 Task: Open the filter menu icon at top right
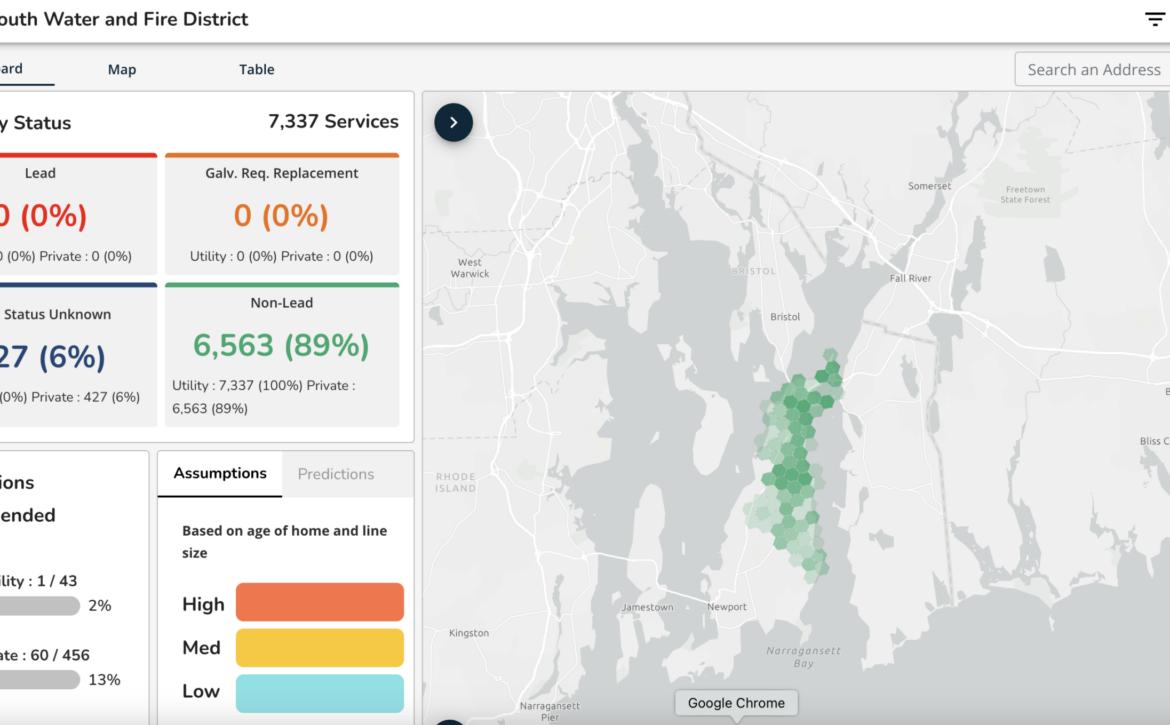pyautogui.click(x=1155, y=19)
